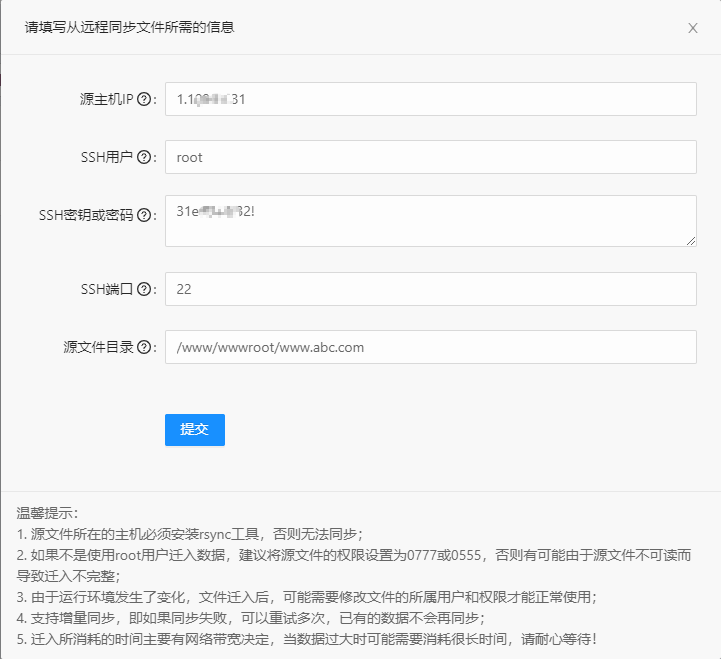Click the help icon beside 源主机IP

pos(144,99)
